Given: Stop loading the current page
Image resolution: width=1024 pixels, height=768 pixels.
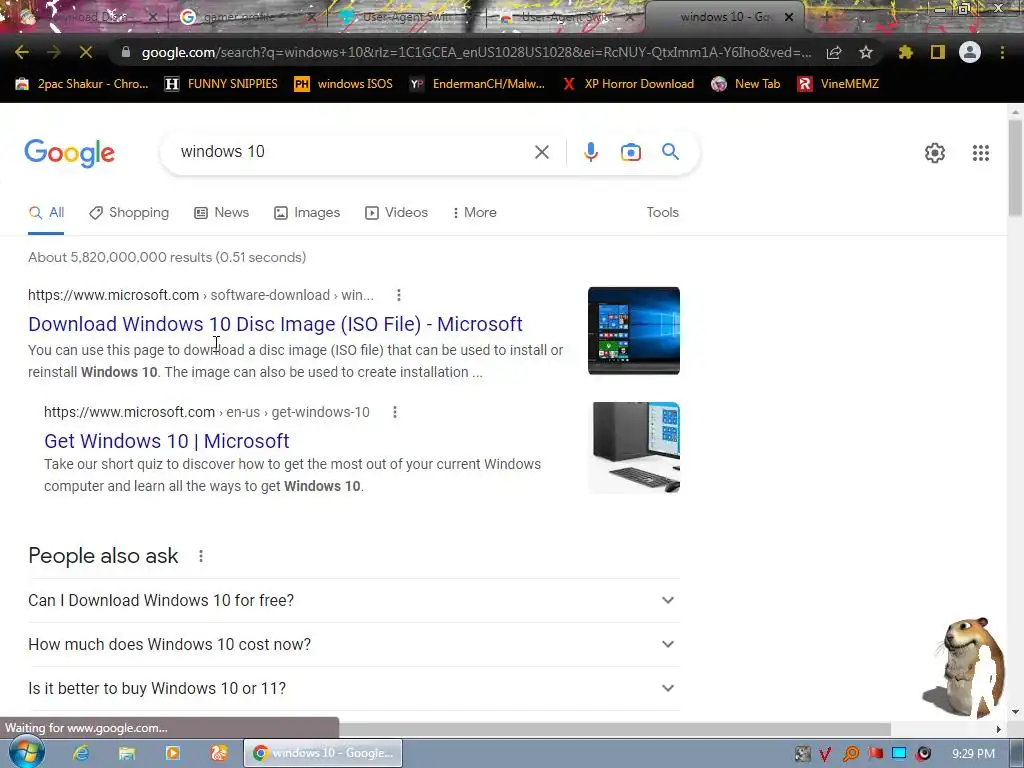Looking at the screenshot, I should 86,52.
